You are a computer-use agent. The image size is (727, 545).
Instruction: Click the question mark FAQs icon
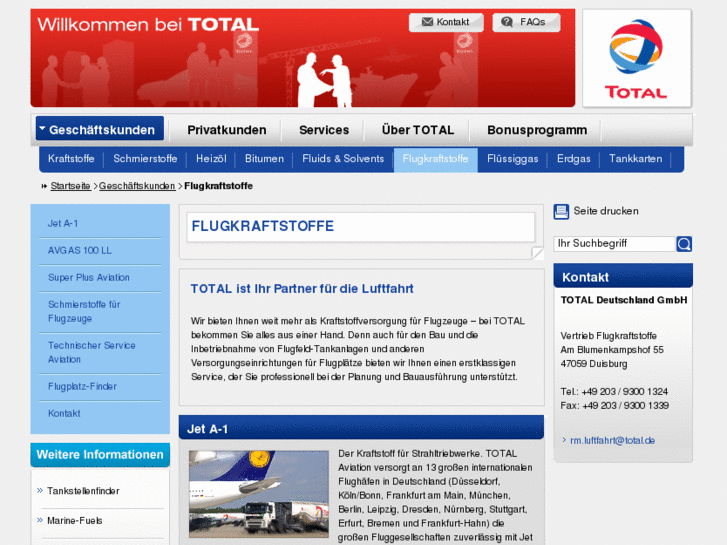(x=507, y=22)
